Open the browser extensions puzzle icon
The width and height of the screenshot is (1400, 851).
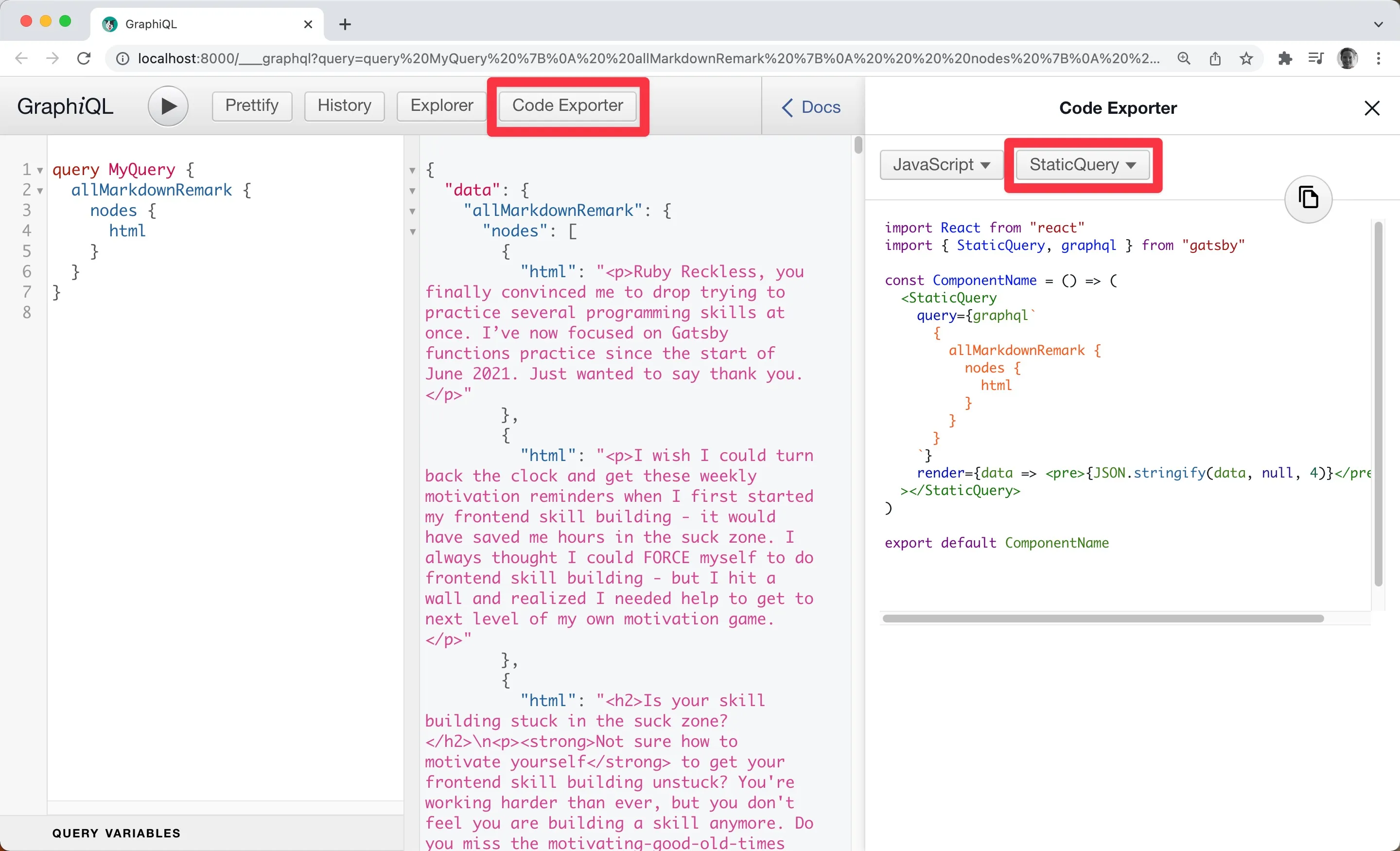(1285, 58)
